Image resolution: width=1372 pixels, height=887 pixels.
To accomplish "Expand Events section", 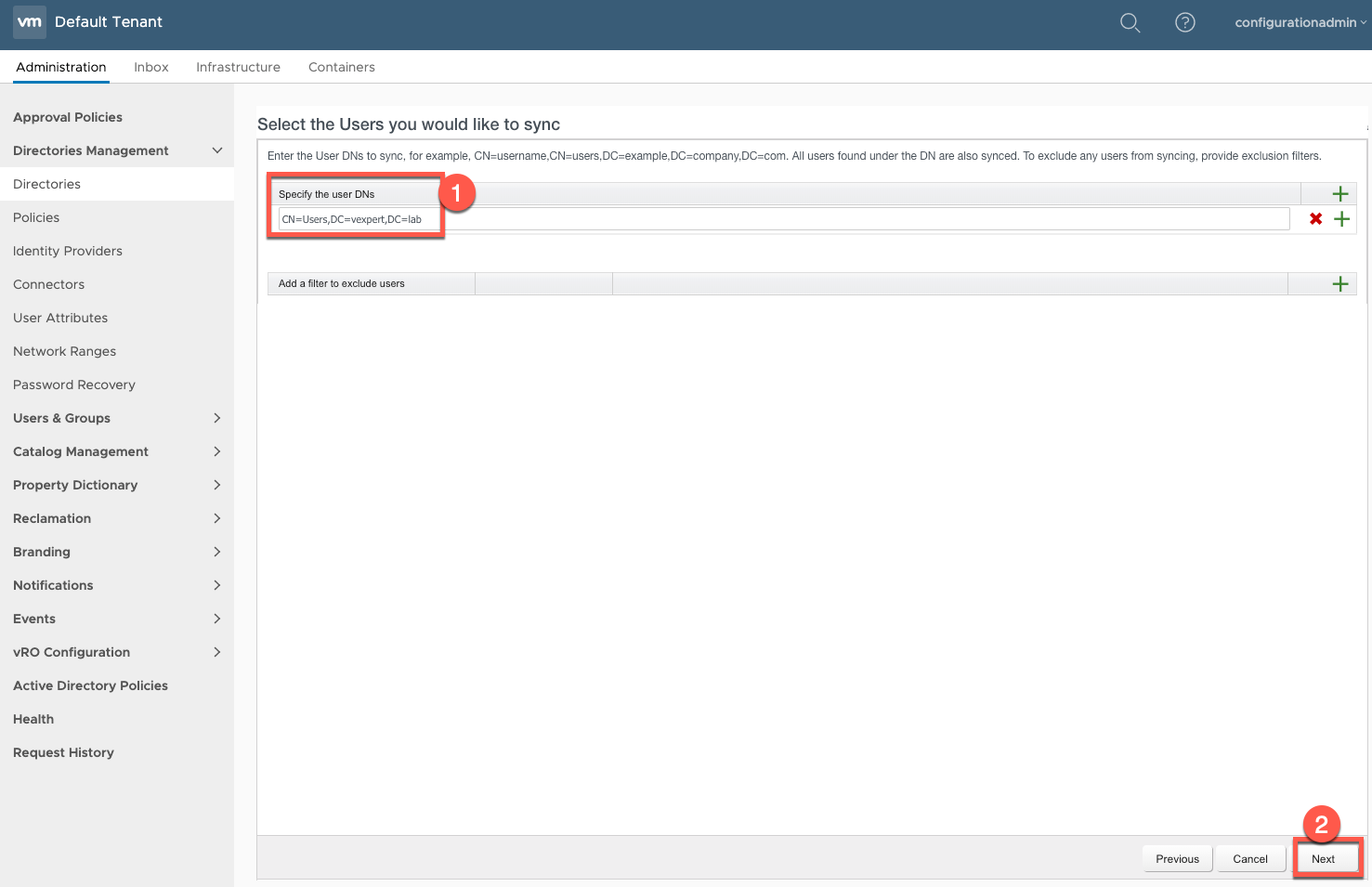I will point(217,619).
